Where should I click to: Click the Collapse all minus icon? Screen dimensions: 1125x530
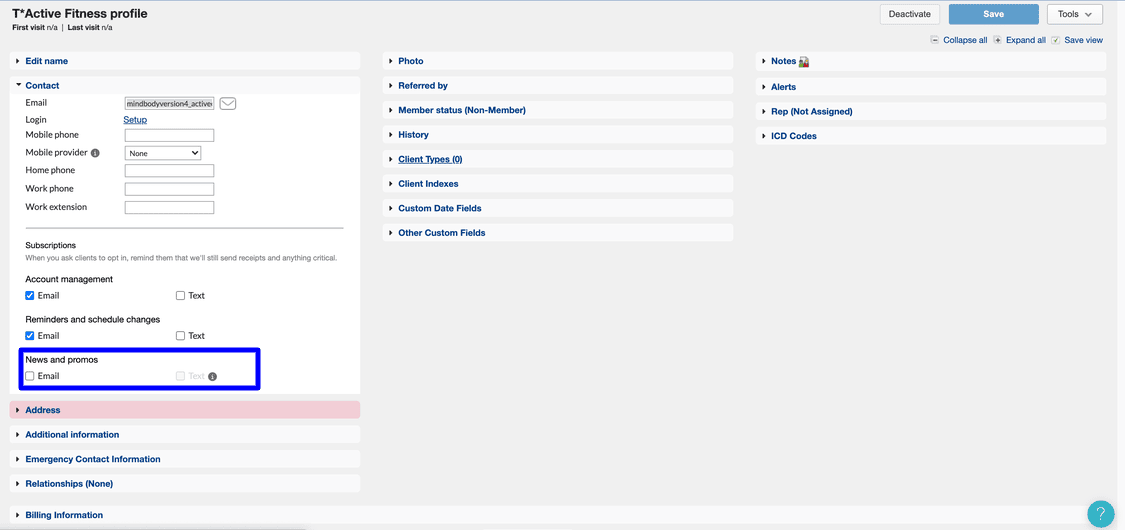(x=934, y=40)
